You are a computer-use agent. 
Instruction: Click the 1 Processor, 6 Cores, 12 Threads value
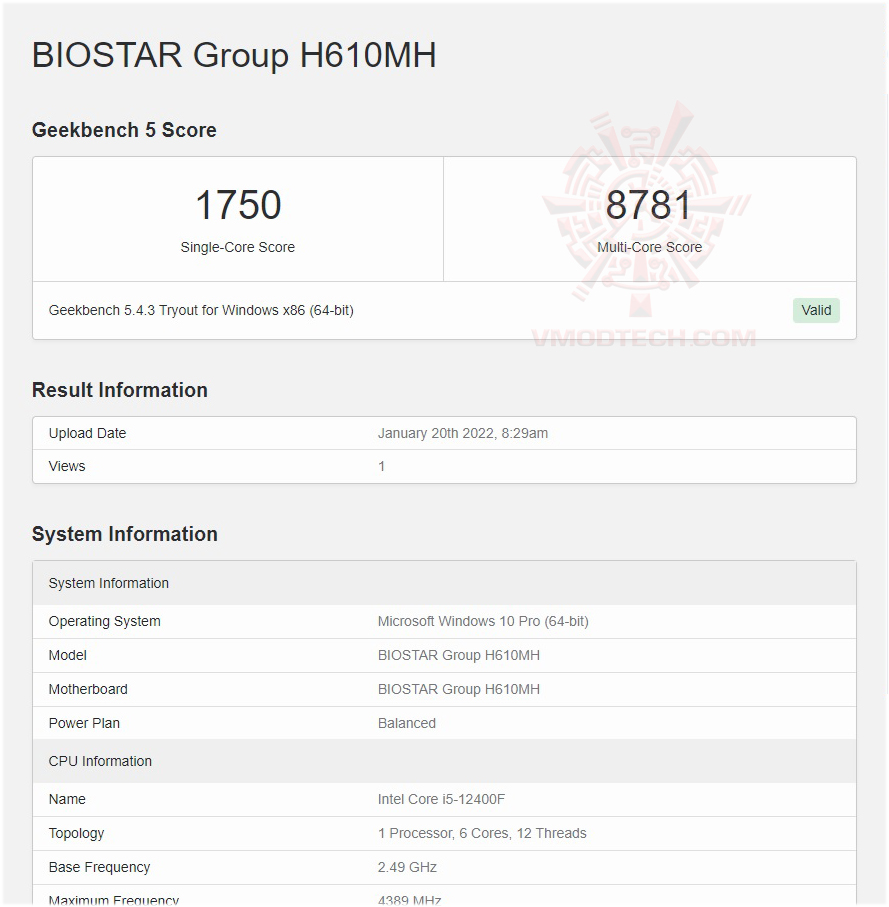pos(482,834)
